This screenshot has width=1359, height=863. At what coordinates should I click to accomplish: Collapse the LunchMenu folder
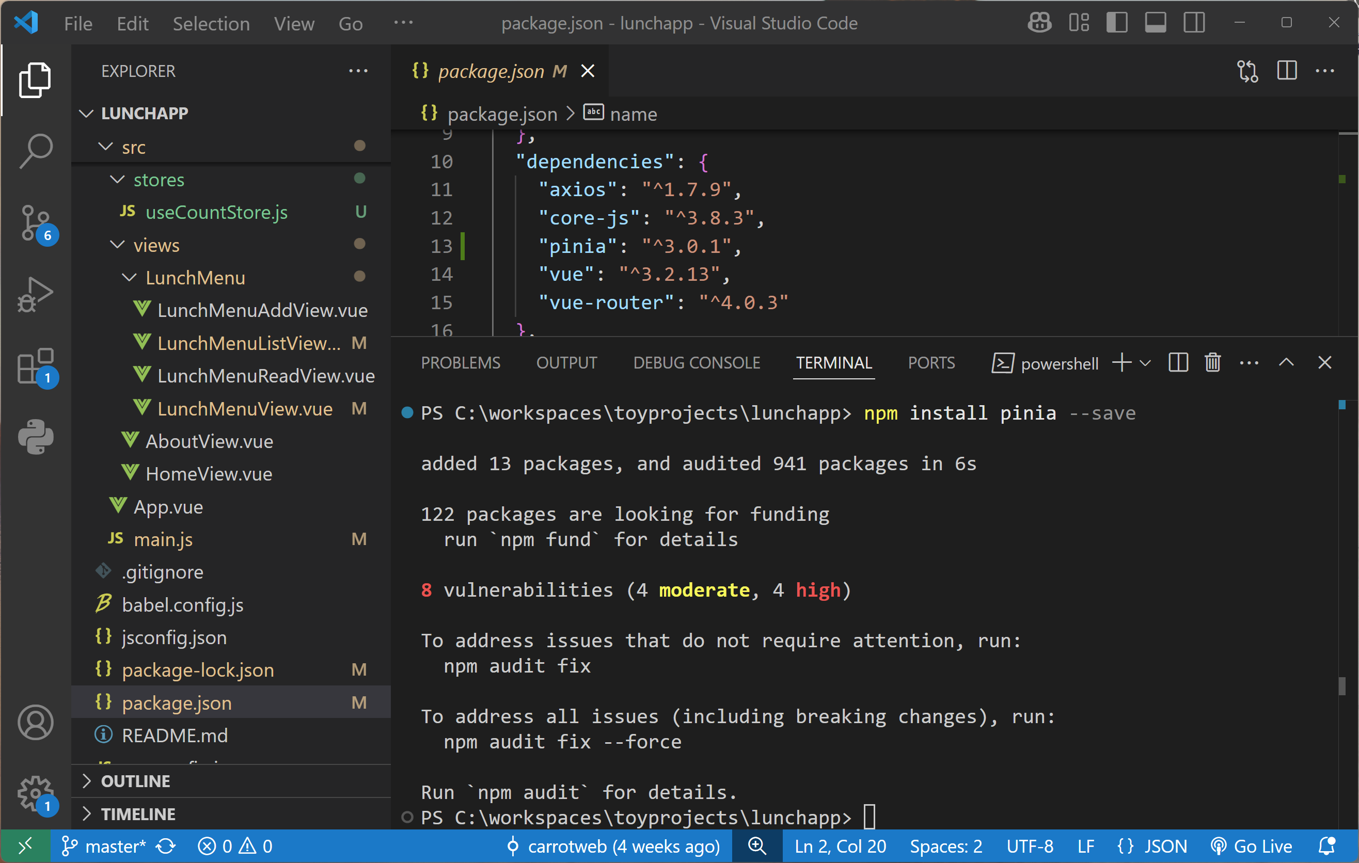tap(232, 278)
